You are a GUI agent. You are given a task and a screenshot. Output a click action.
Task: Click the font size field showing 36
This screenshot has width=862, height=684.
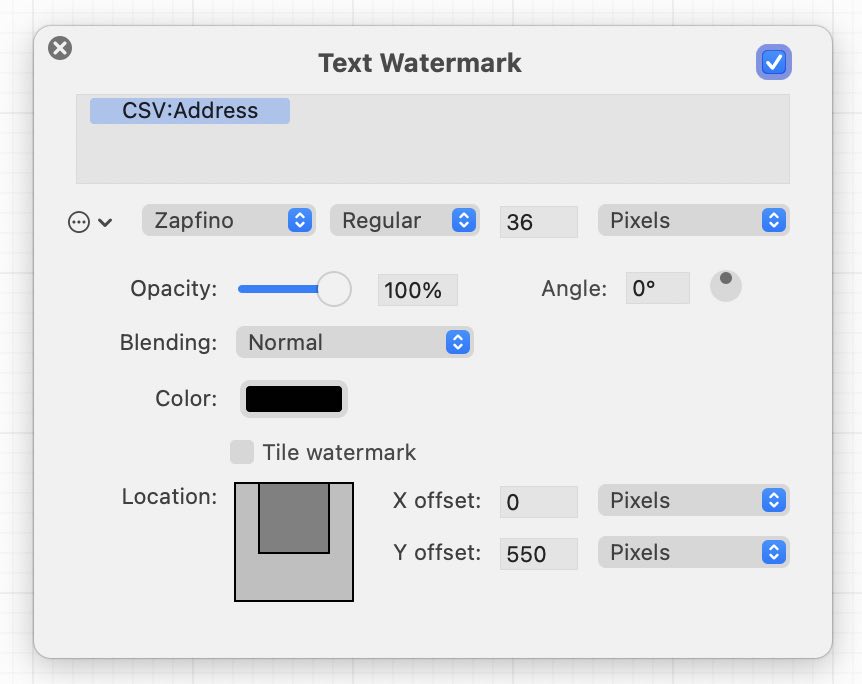pos(538,222)
